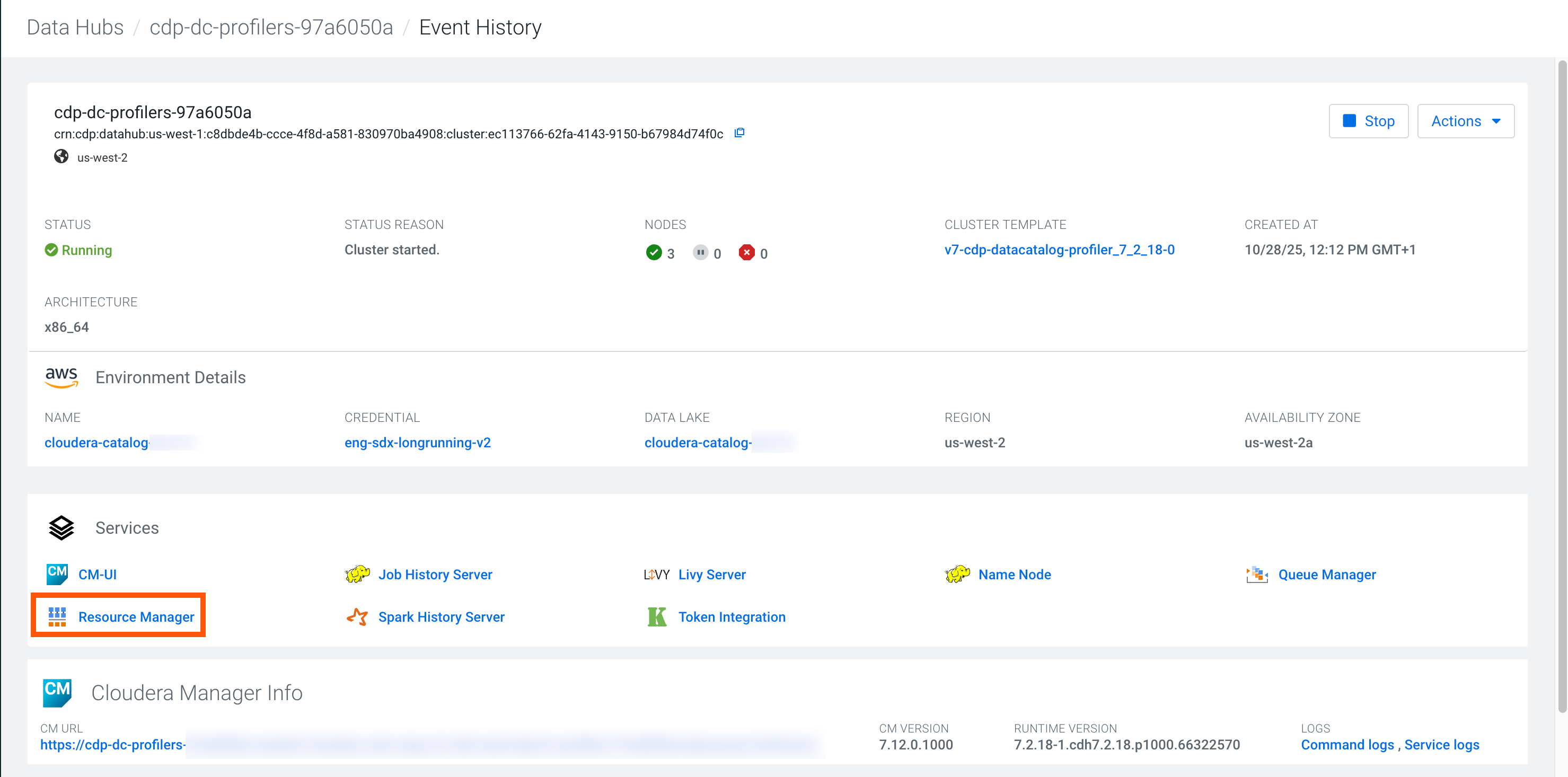Click the Data Lake cloudera-catalog link

click(x=698, y=443)
